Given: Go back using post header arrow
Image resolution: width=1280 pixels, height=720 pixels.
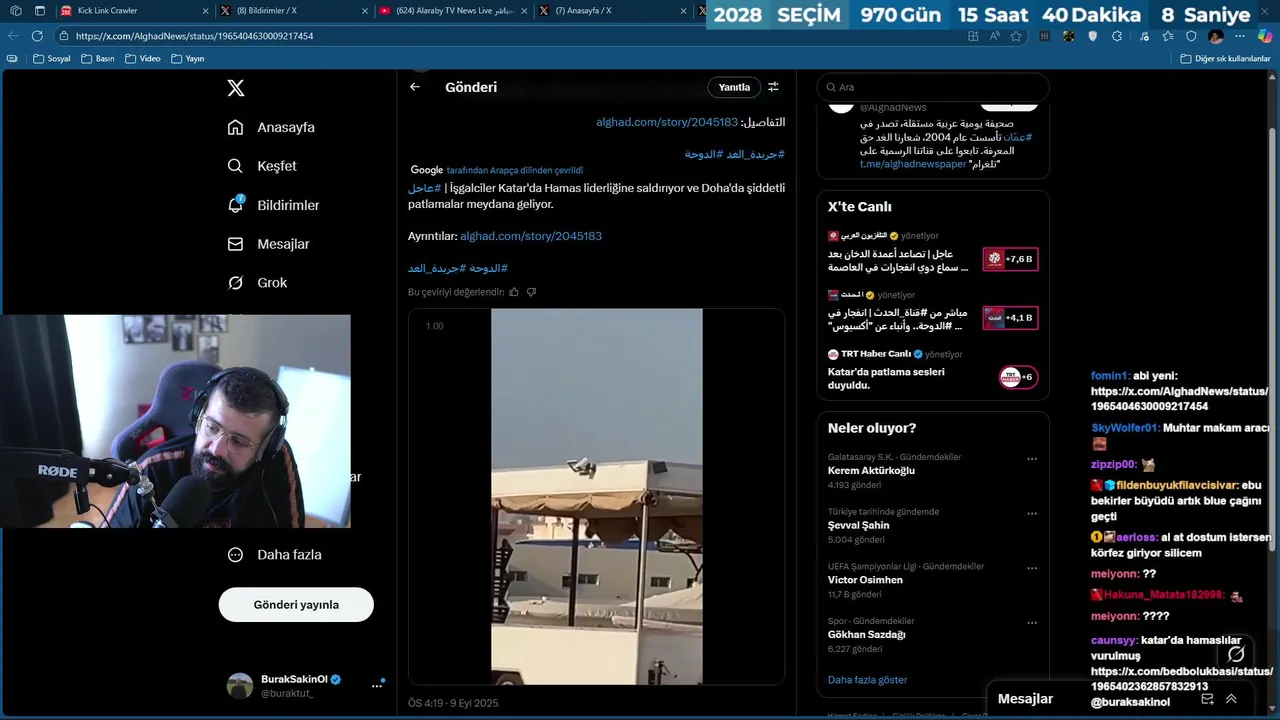Looking at the screenshot, I should coord(415,87).
